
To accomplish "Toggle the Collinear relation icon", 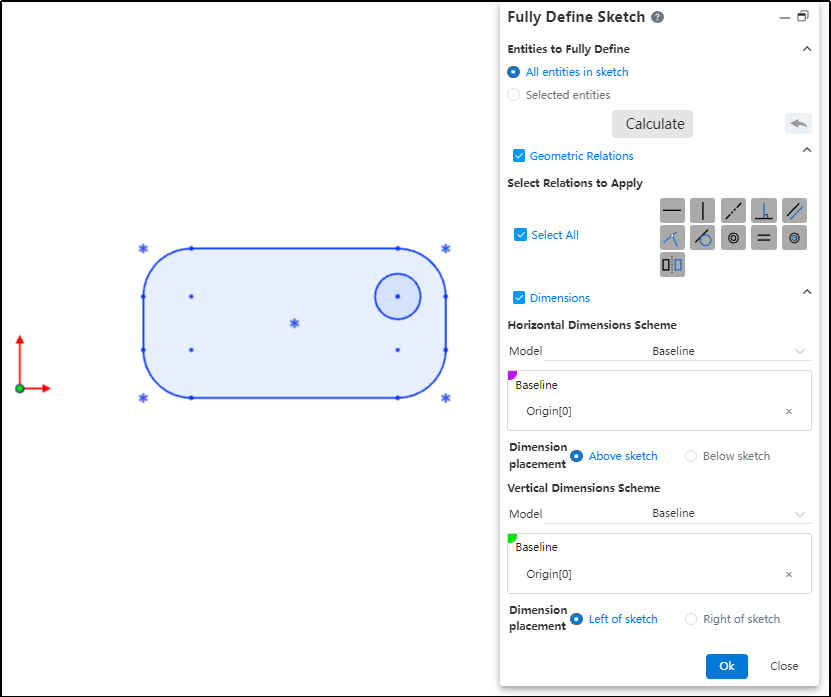I will tap(733, 210).
